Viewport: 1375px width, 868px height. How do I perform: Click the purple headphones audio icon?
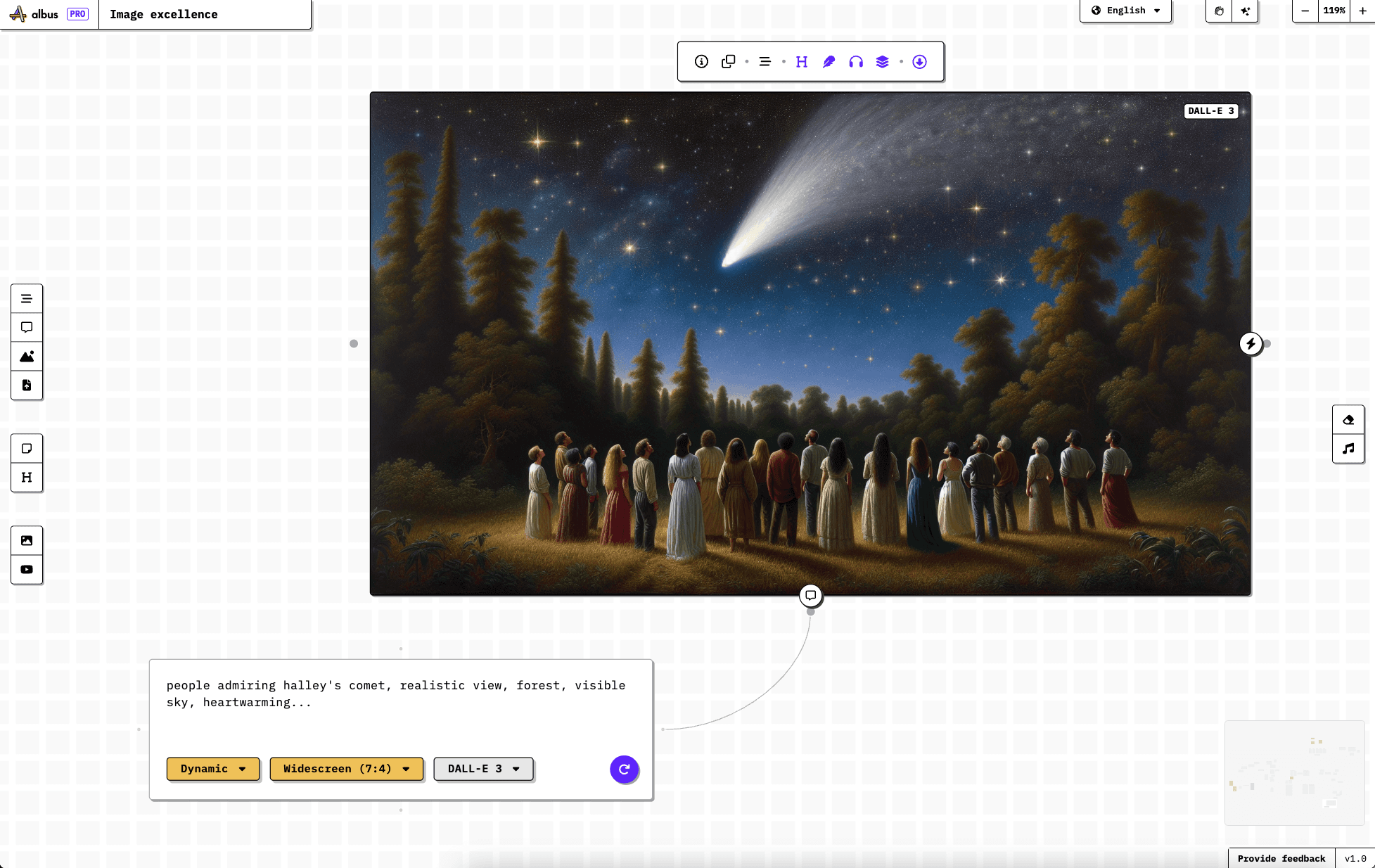pyautogui.click(x=855, y=62)
